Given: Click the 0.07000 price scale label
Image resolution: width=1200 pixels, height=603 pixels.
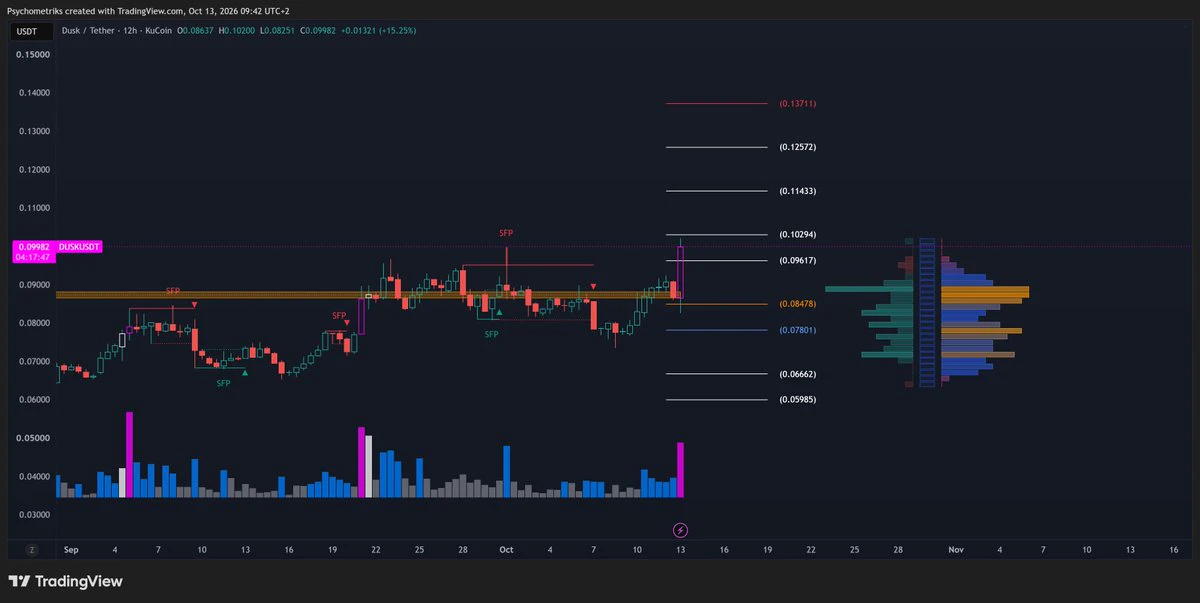Looking at the screenshot, I should pos(34,361).
